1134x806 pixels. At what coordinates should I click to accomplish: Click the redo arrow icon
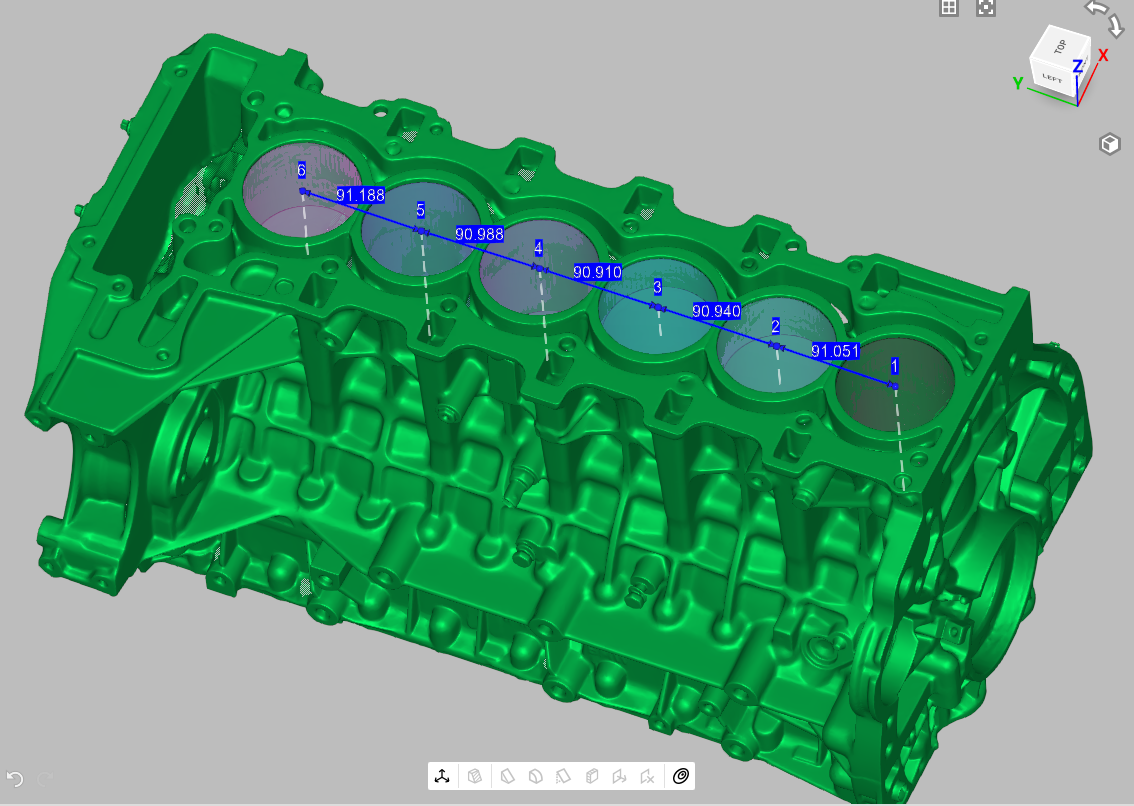pos(45,779)
